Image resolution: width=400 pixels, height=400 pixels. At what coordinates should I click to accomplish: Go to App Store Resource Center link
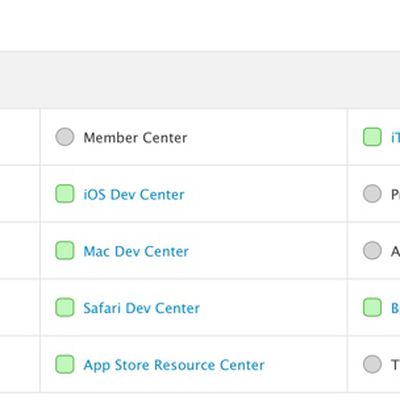(x=174, y=365)
